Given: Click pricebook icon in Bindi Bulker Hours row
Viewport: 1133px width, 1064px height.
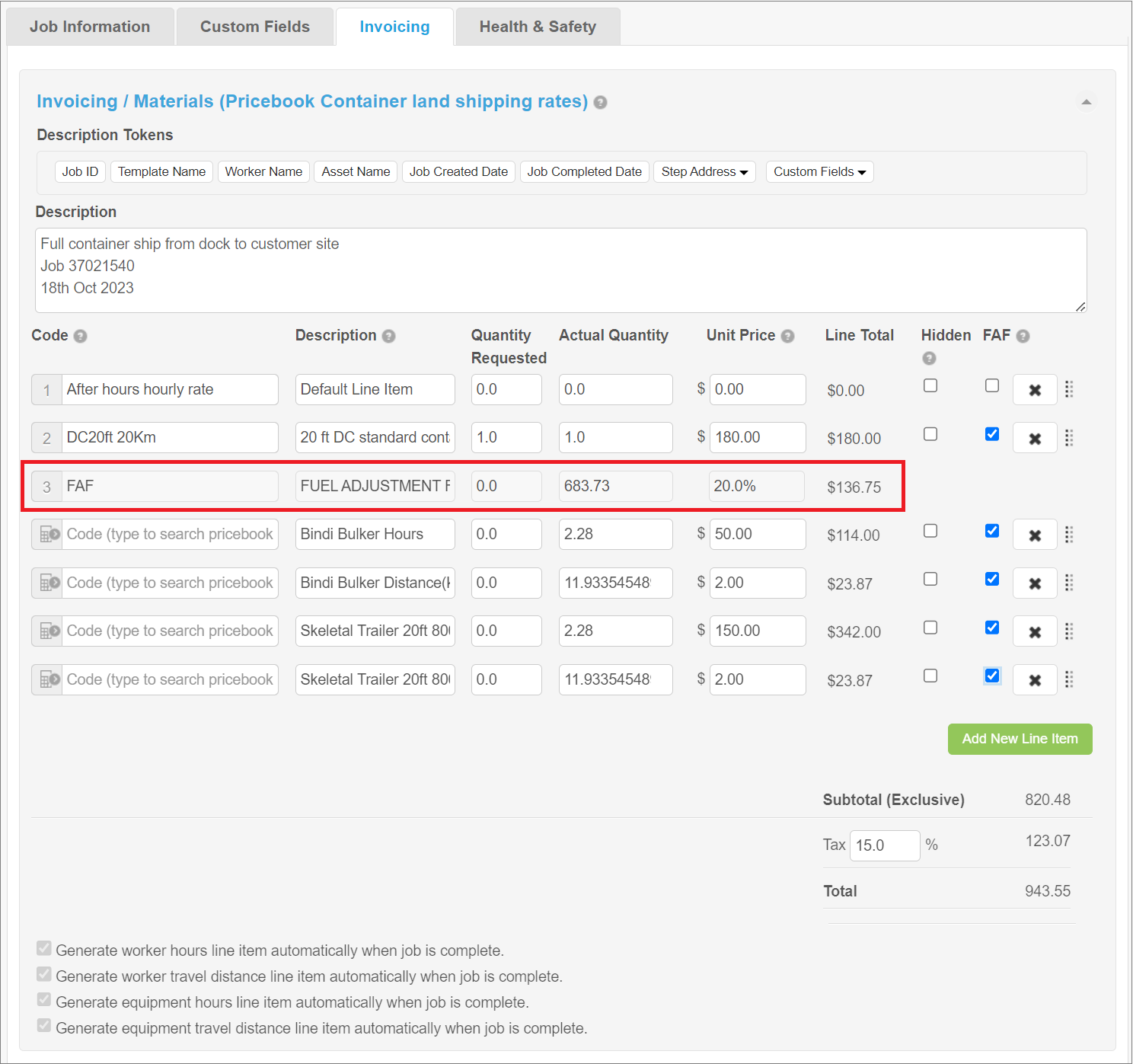Looking at the screenshot, I should [x=47, y=534].
